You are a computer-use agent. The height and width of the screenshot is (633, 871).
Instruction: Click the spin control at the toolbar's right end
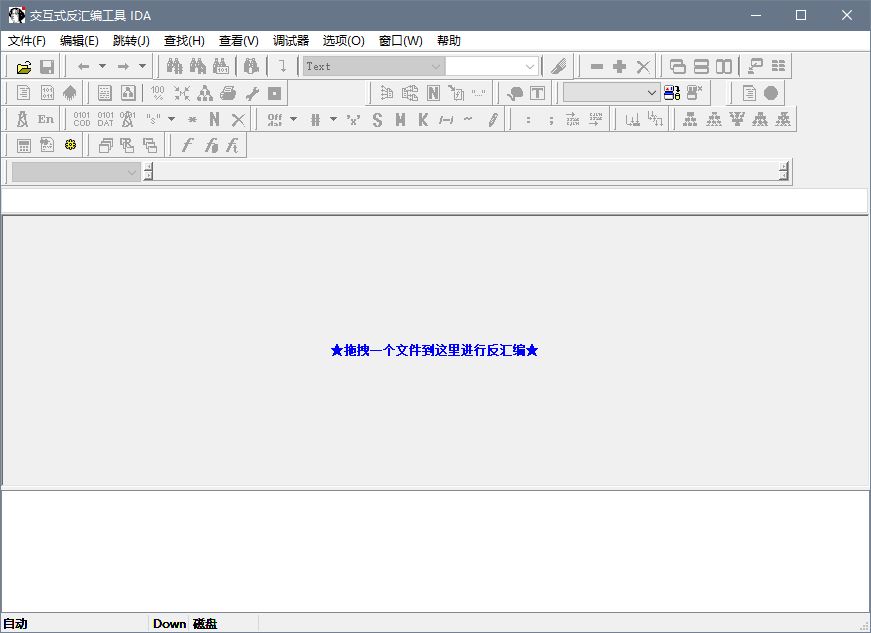point(784,170)
